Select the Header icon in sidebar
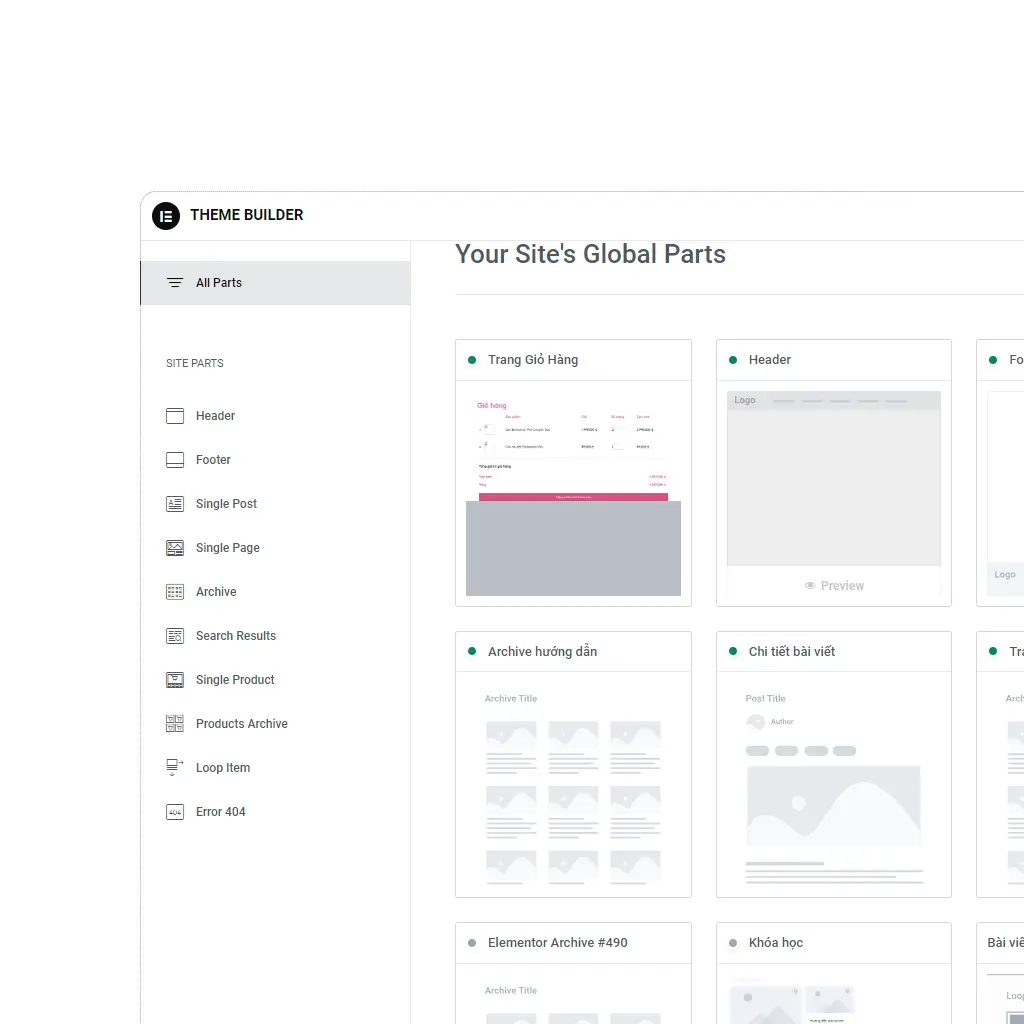 (x=175, y=416)
